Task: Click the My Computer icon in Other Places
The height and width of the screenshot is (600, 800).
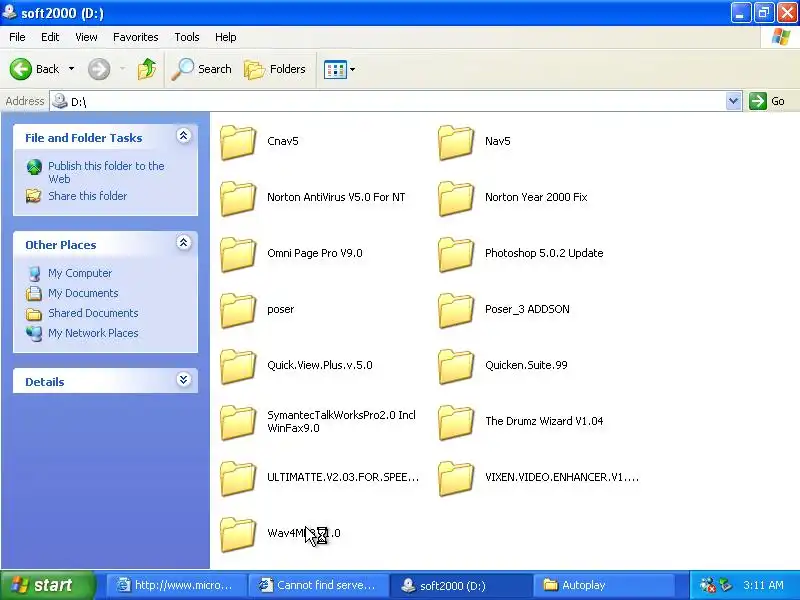Action: point(34,273)
